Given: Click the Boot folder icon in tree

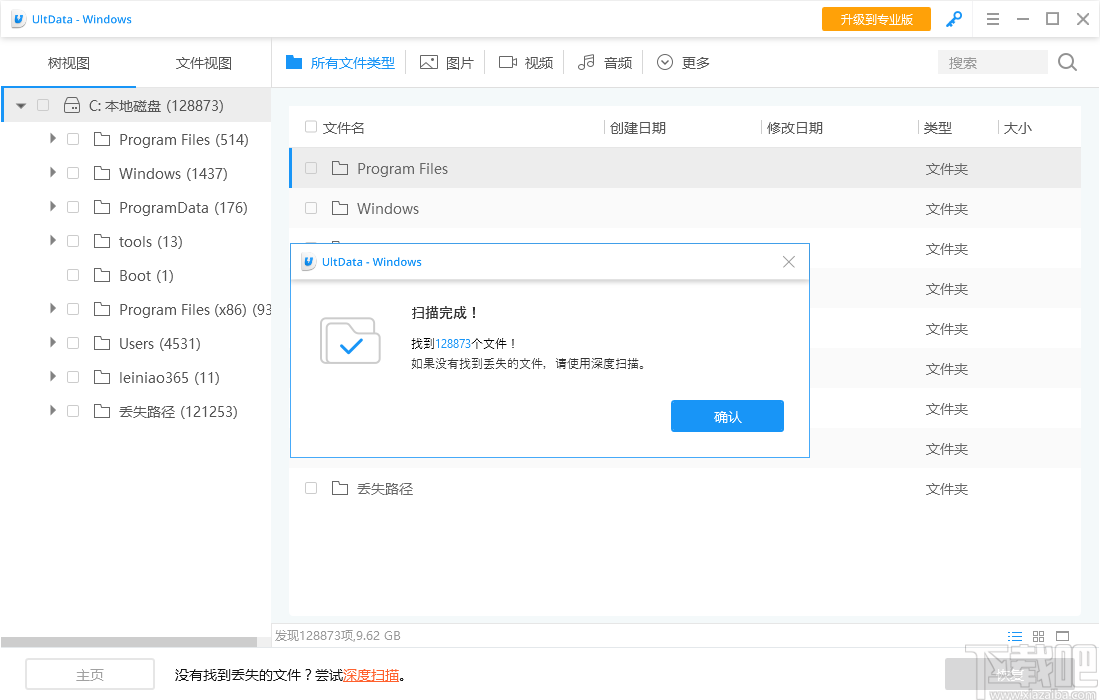Looking at the screenshot, I should pyautogui.click(x=102, y=275).
